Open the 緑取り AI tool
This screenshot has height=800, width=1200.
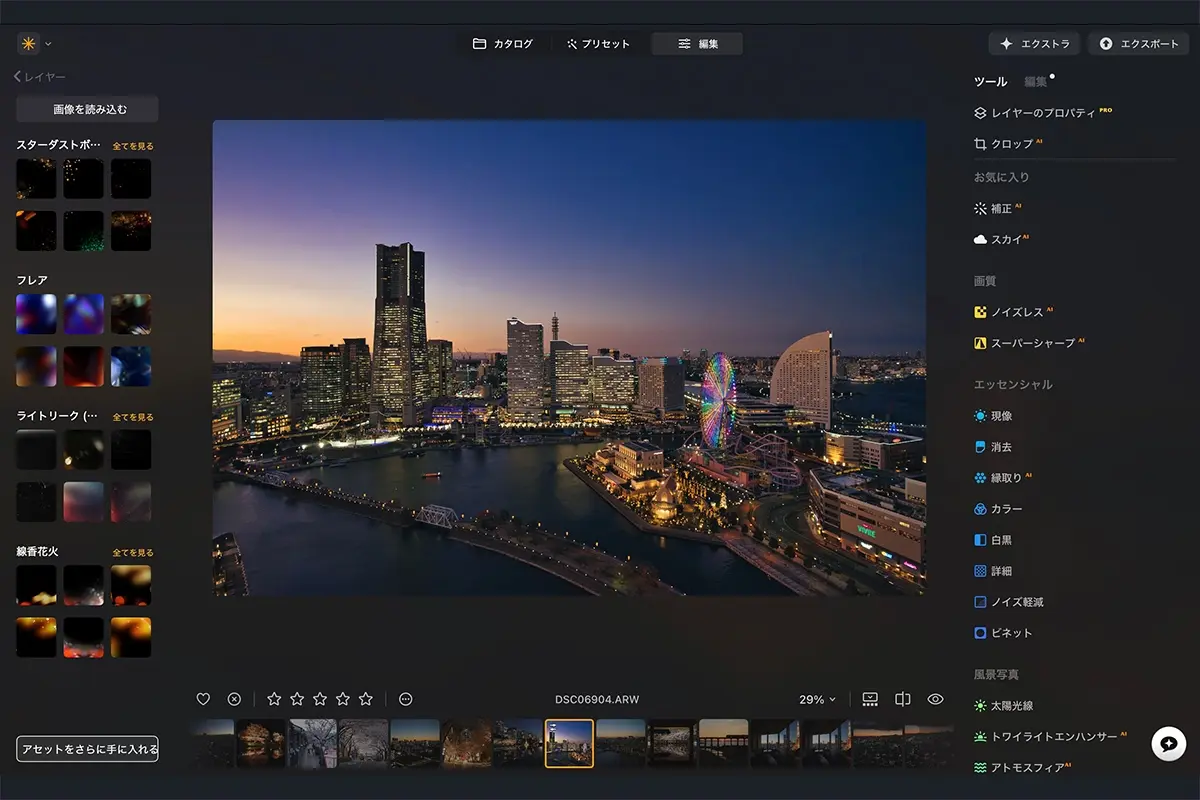click(x=1002, y=478)
